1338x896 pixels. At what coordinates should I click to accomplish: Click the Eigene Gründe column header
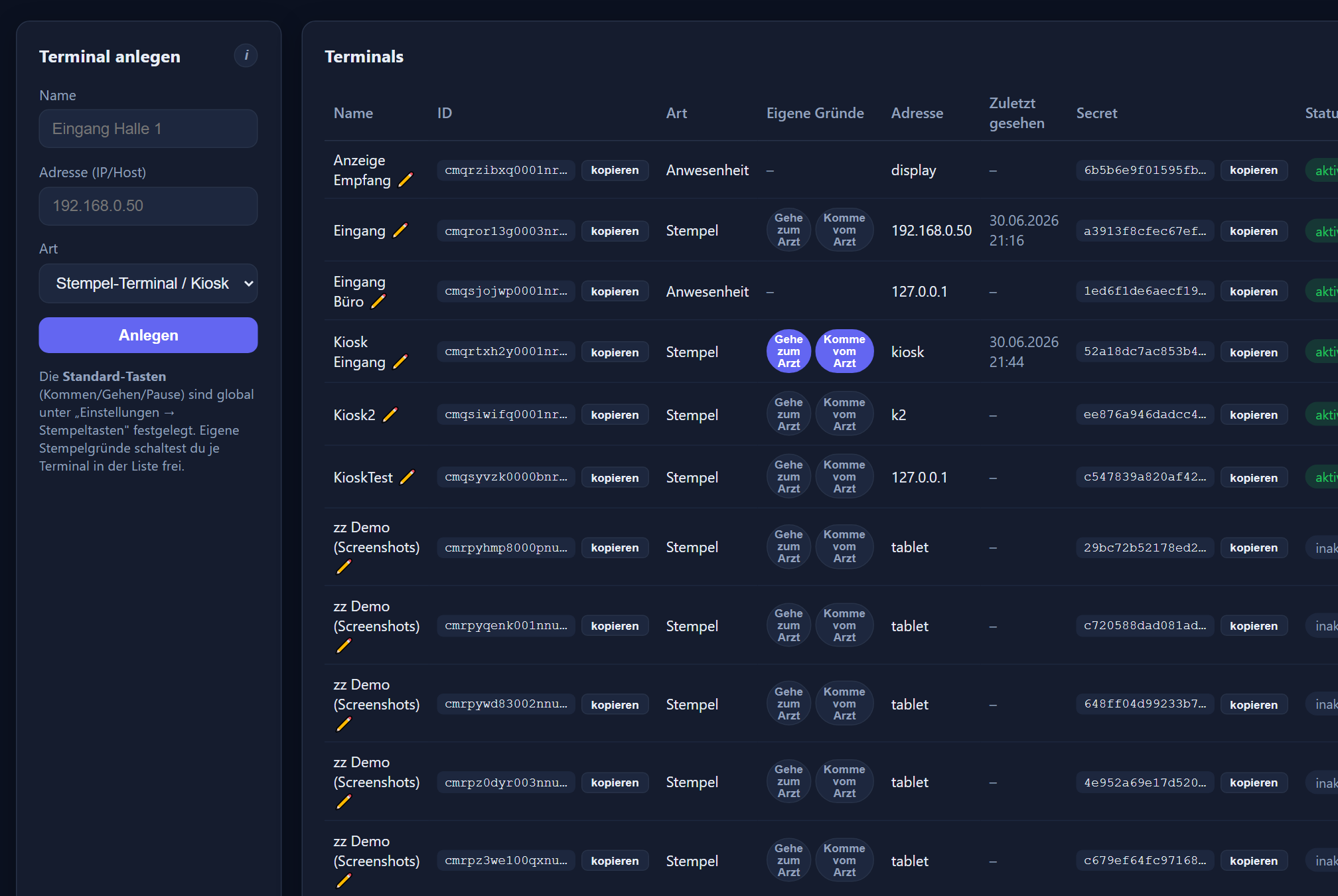815,113
